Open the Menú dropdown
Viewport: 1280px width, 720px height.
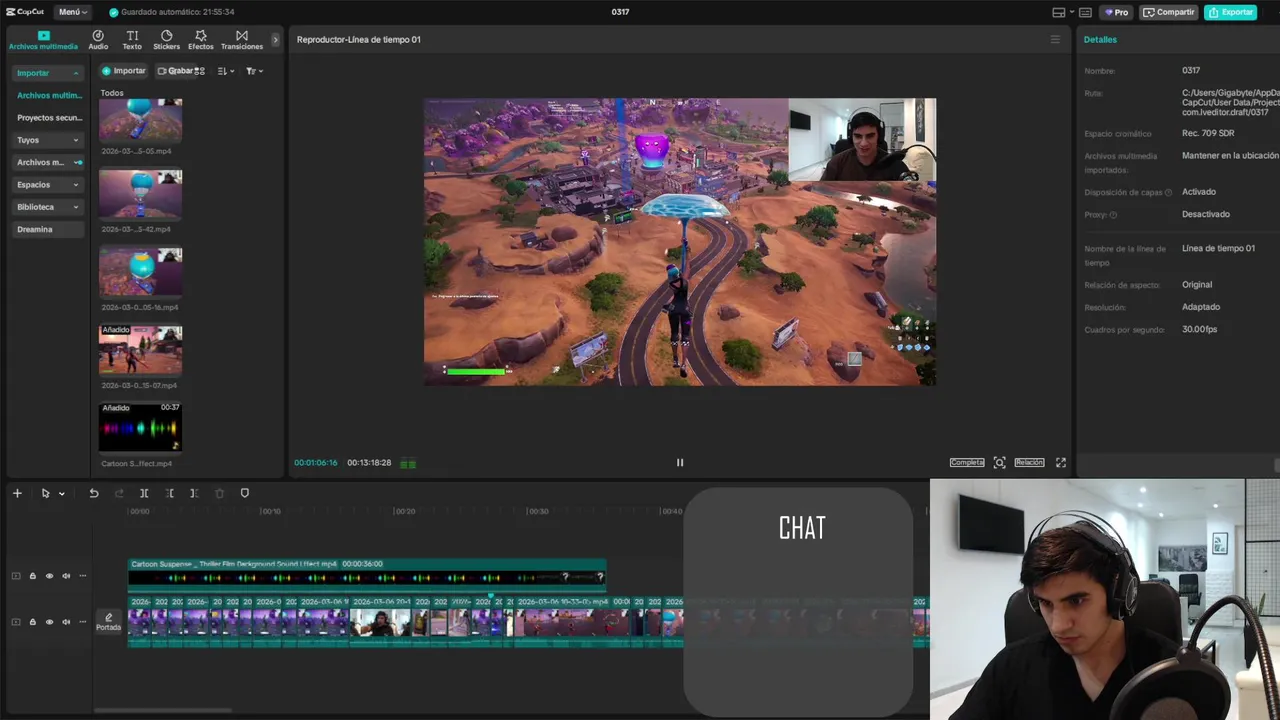(72, 12)
